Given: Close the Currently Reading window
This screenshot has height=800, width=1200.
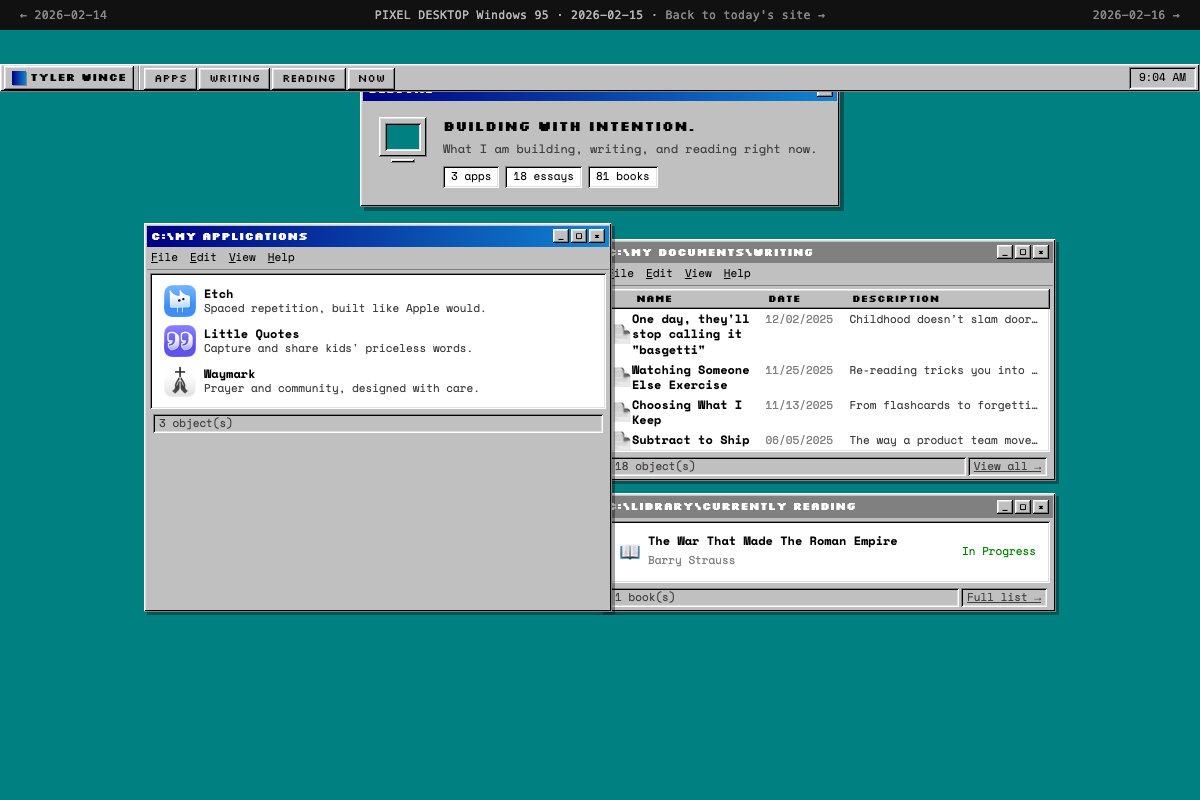Looking at the screenshot, I should [1041, 507].
